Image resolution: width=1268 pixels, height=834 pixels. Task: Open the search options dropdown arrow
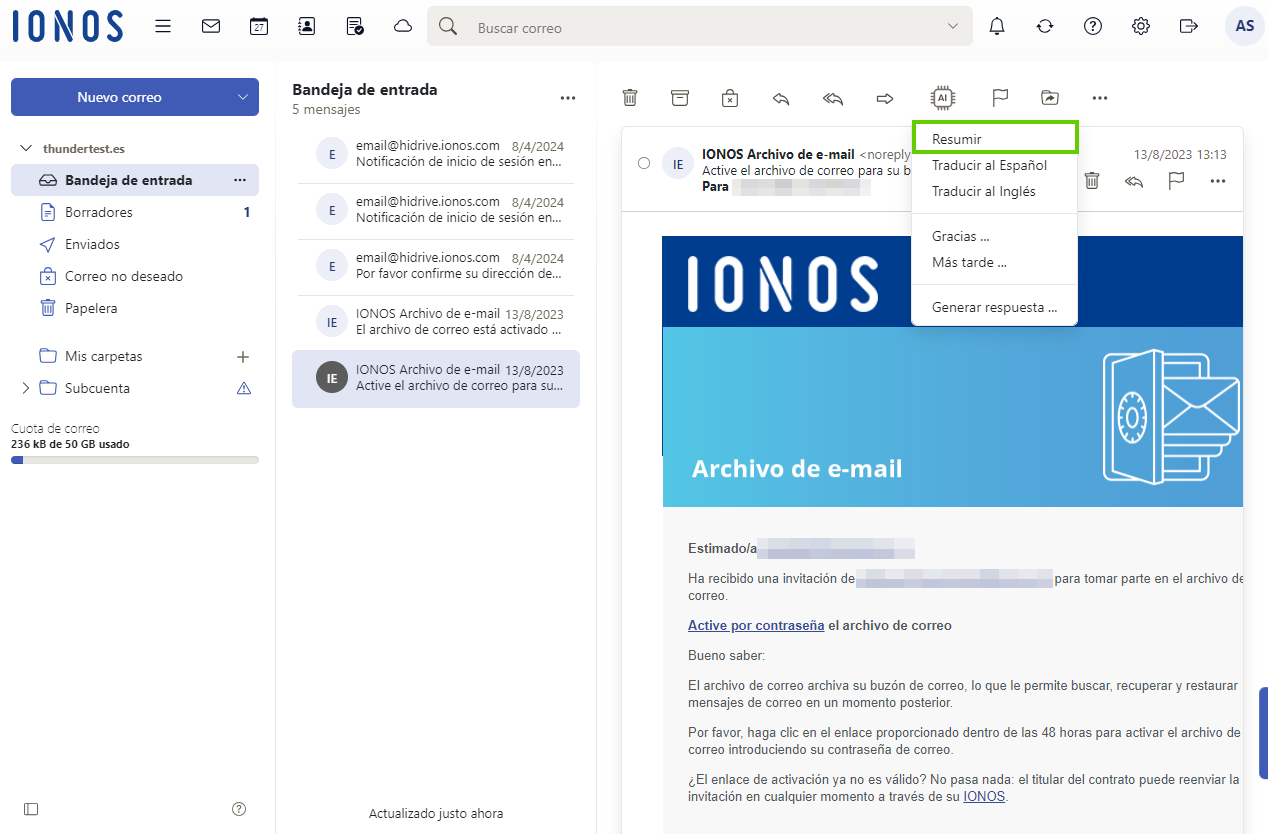pyautogui.click(x=953, y=27)
